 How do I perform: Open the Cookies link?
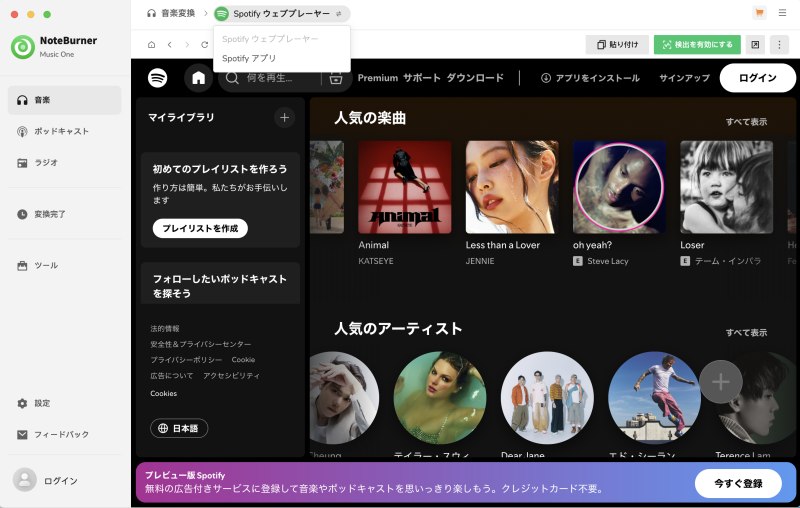coord(163,393)
